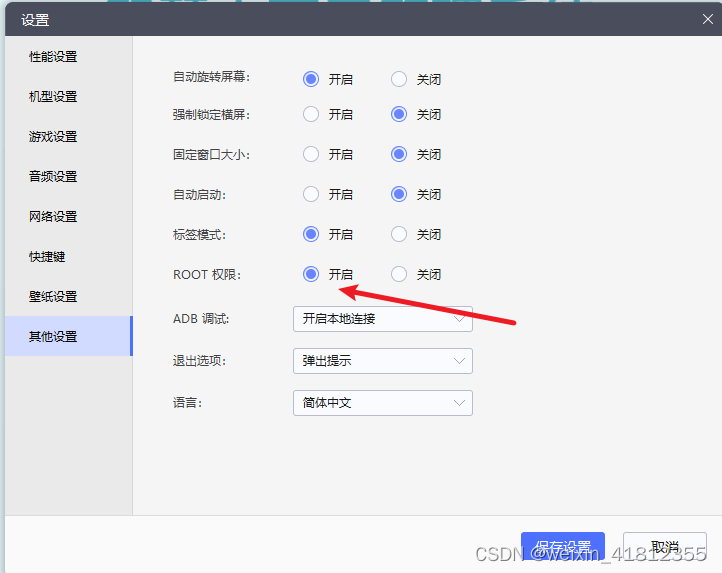Turn on 强制锁定横屏 with the 开启 radio button
Screen dimensions: 722x573
coord(311,114)
